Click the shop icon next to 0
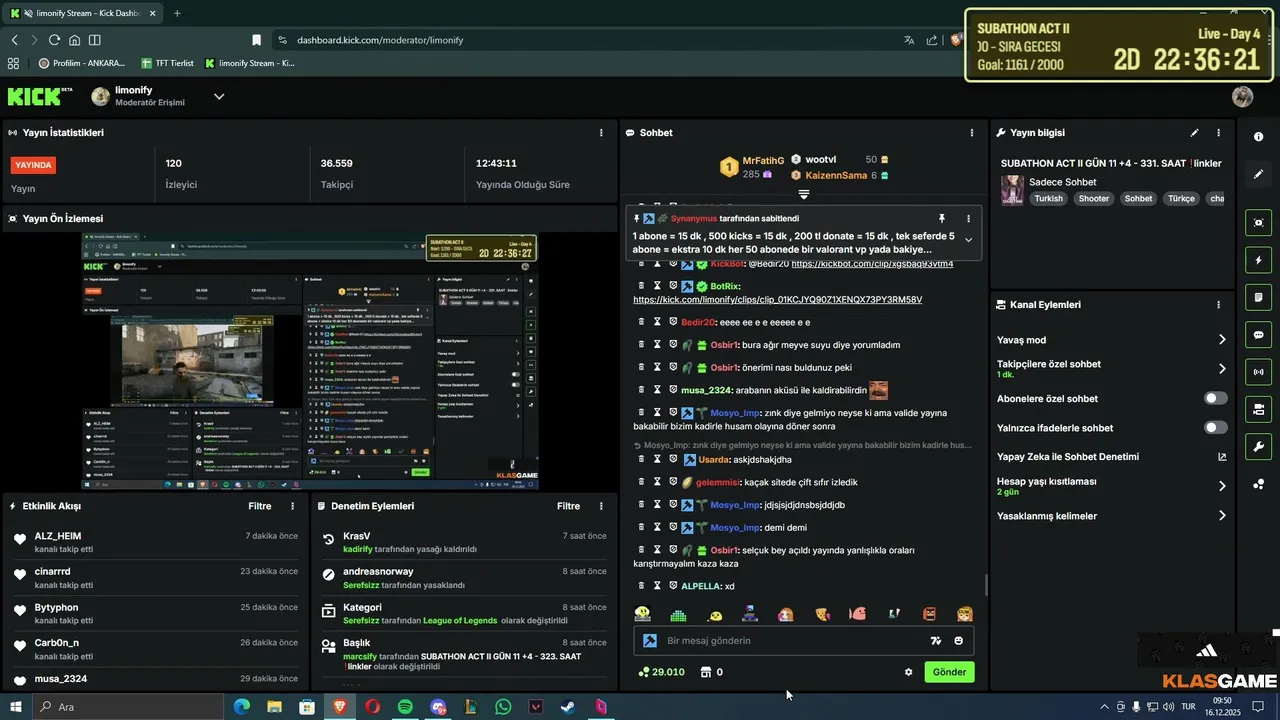The image size is (1280, 720). click(x=706, y=672)
